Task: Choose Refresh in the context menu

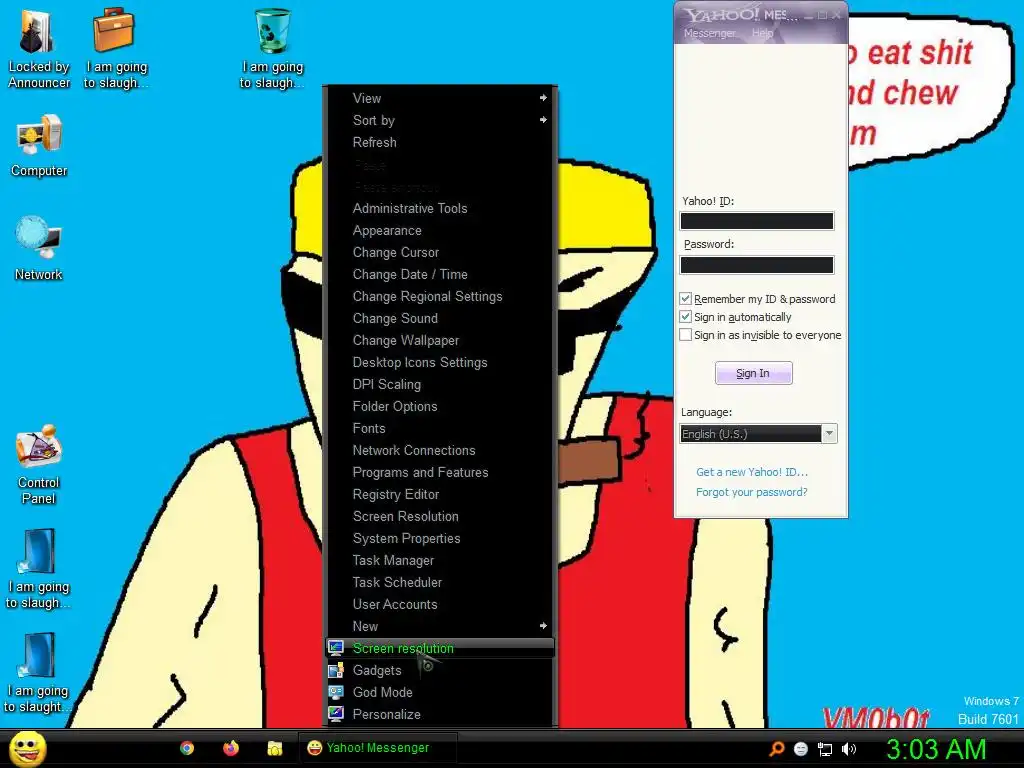Action: pyautogui.click(x=441, y=142)
